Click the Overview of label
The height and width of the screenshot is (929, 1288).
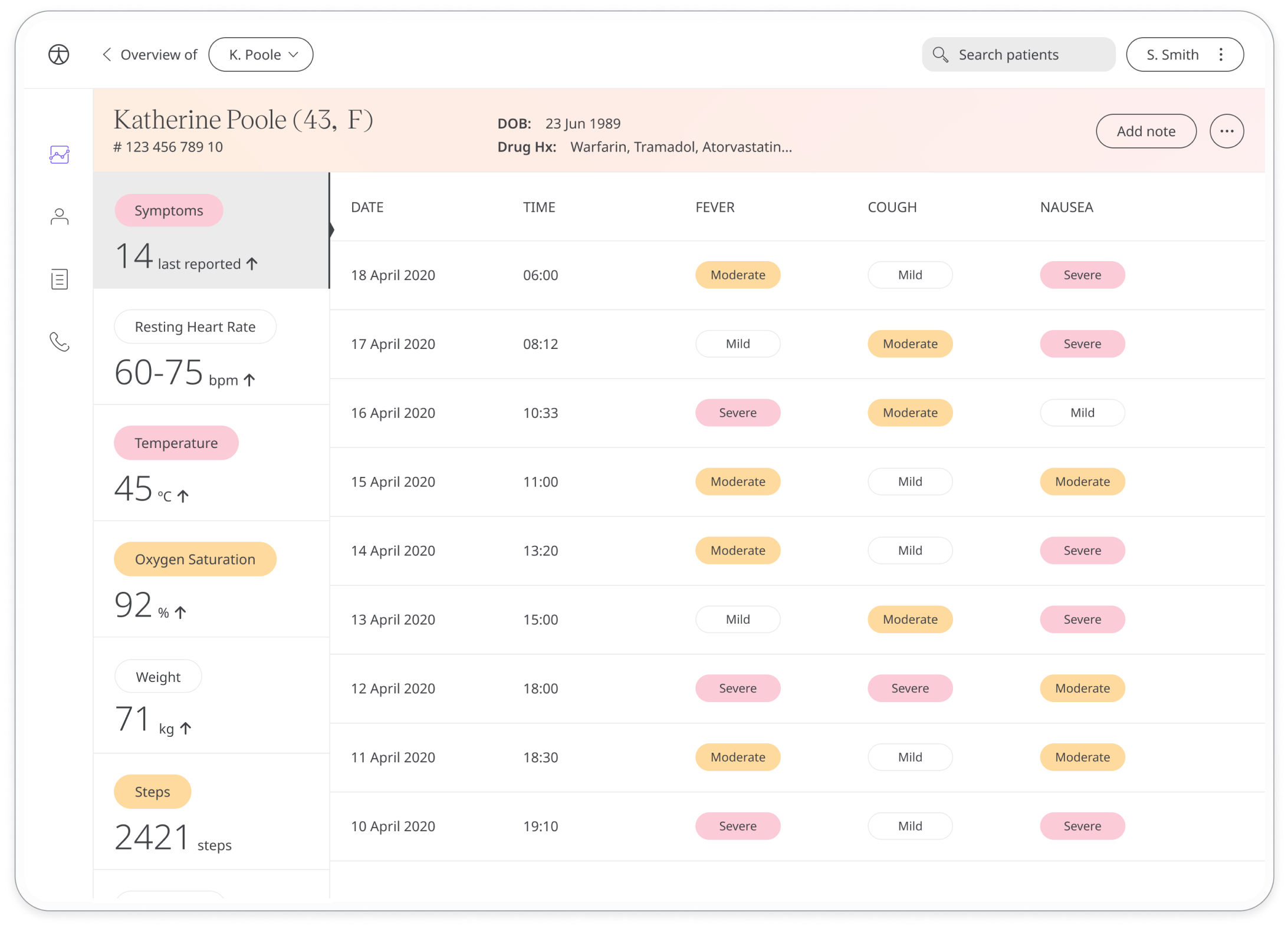coord(159,55)
